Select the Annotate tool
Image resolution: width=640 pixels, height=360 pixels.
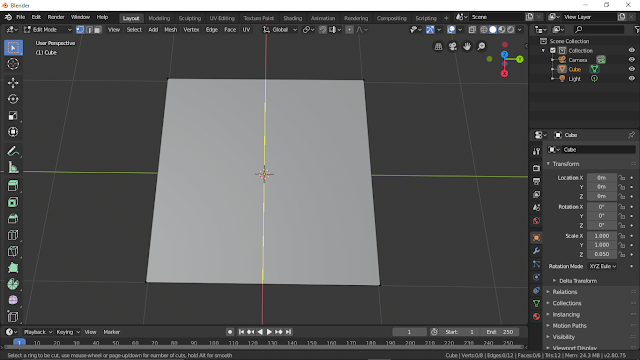coord(13,151)
